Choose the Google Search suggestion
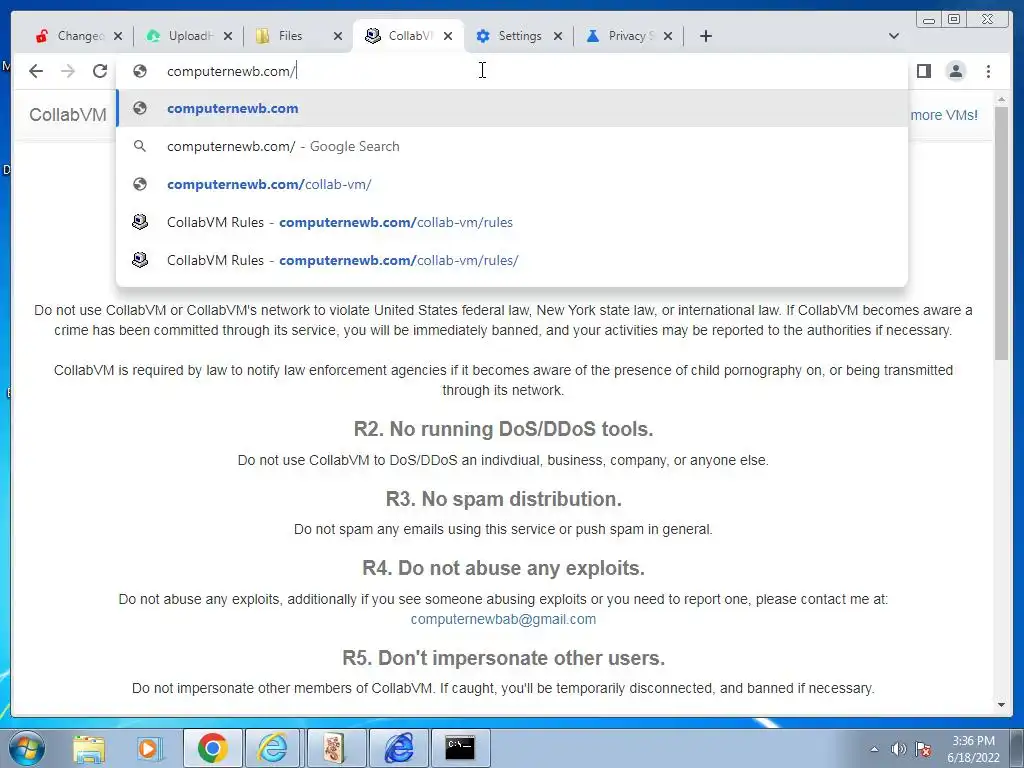1024x768 pixels. (x=512, y=146)
